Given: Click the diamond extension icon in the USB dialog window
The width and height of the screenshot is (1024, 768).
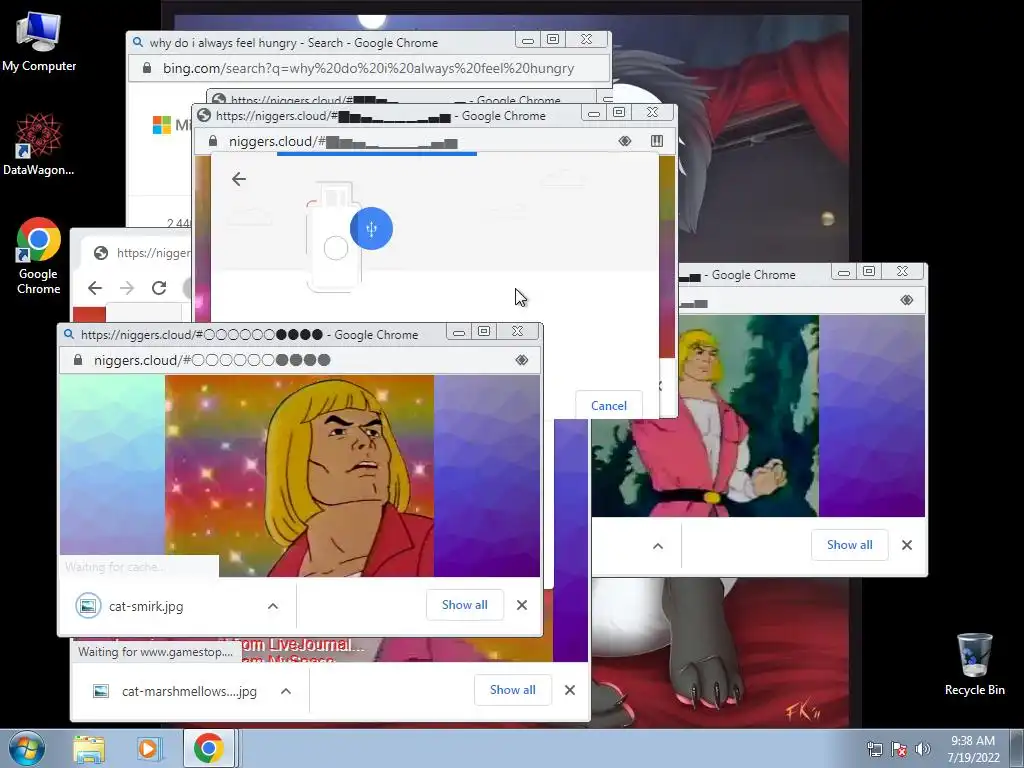Looking at the screenshot, I should tap(625, 141).
